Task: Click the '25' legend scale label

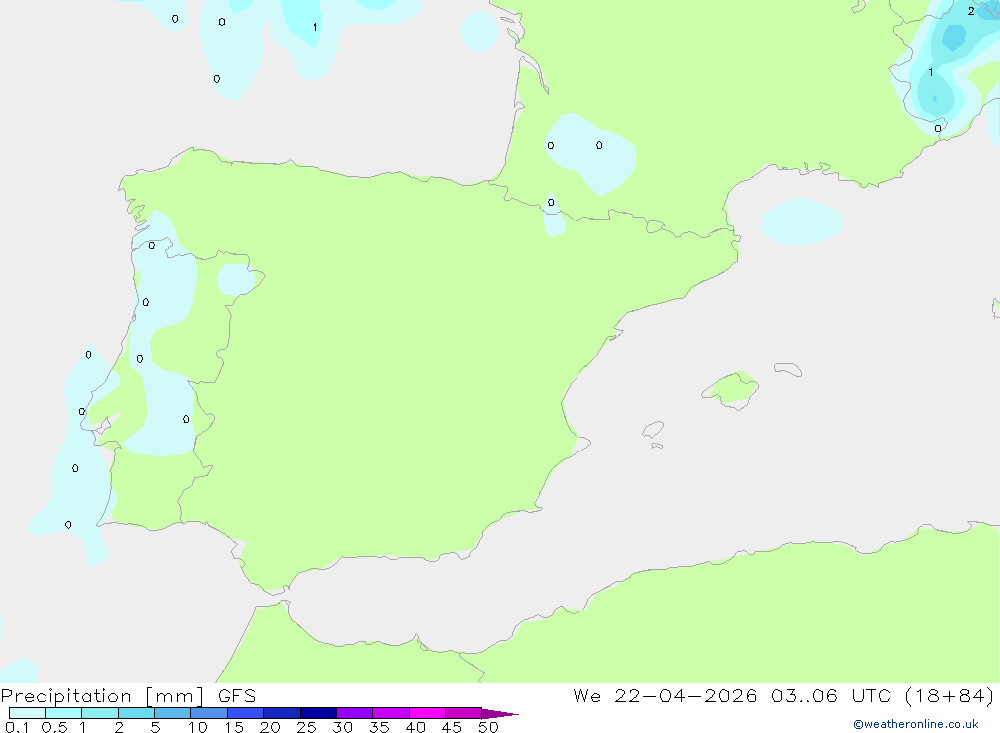Action: [306, 727]
